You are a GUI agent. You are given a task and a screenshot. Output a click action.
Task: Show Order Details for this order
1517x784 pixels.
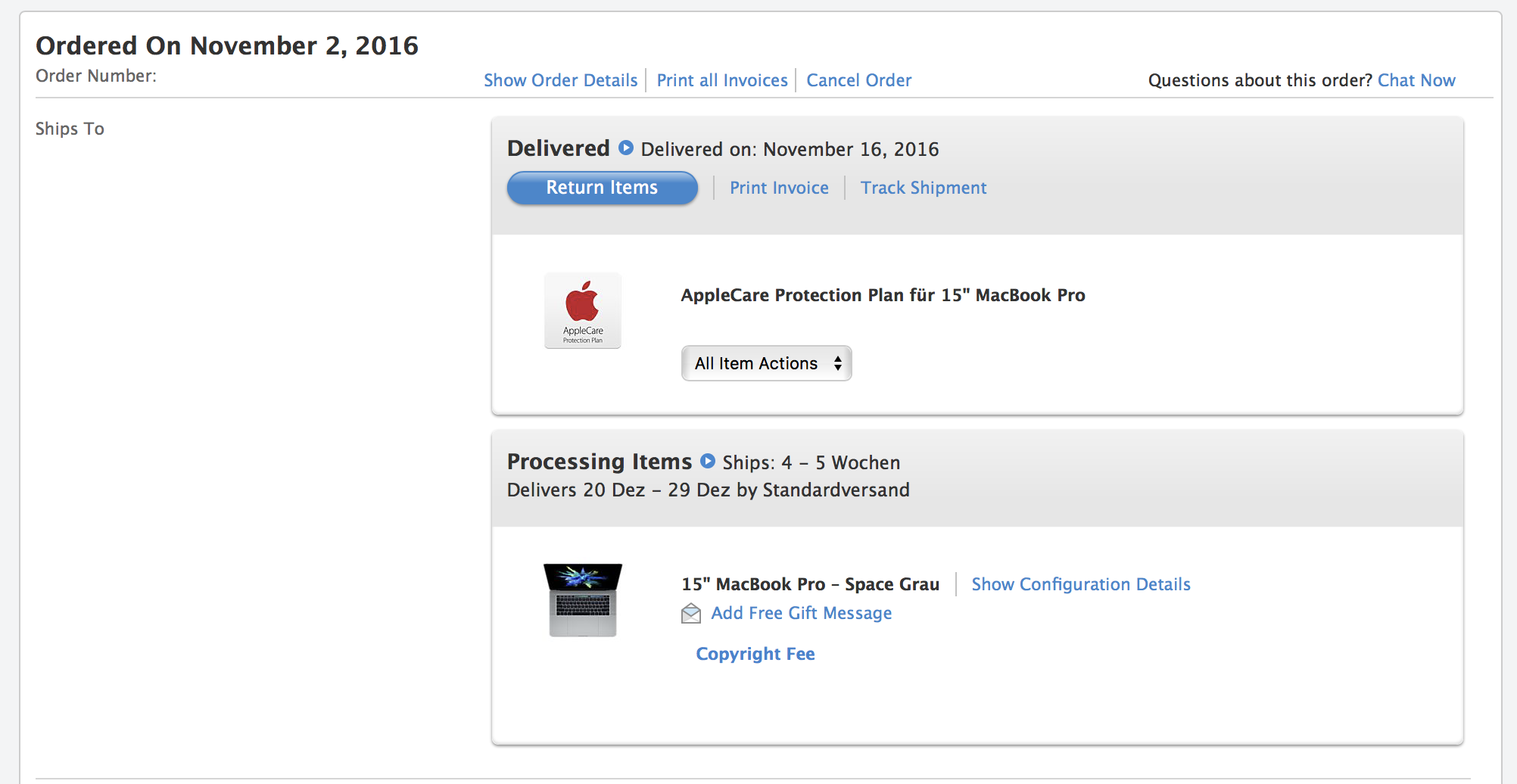tap(561, 80)
